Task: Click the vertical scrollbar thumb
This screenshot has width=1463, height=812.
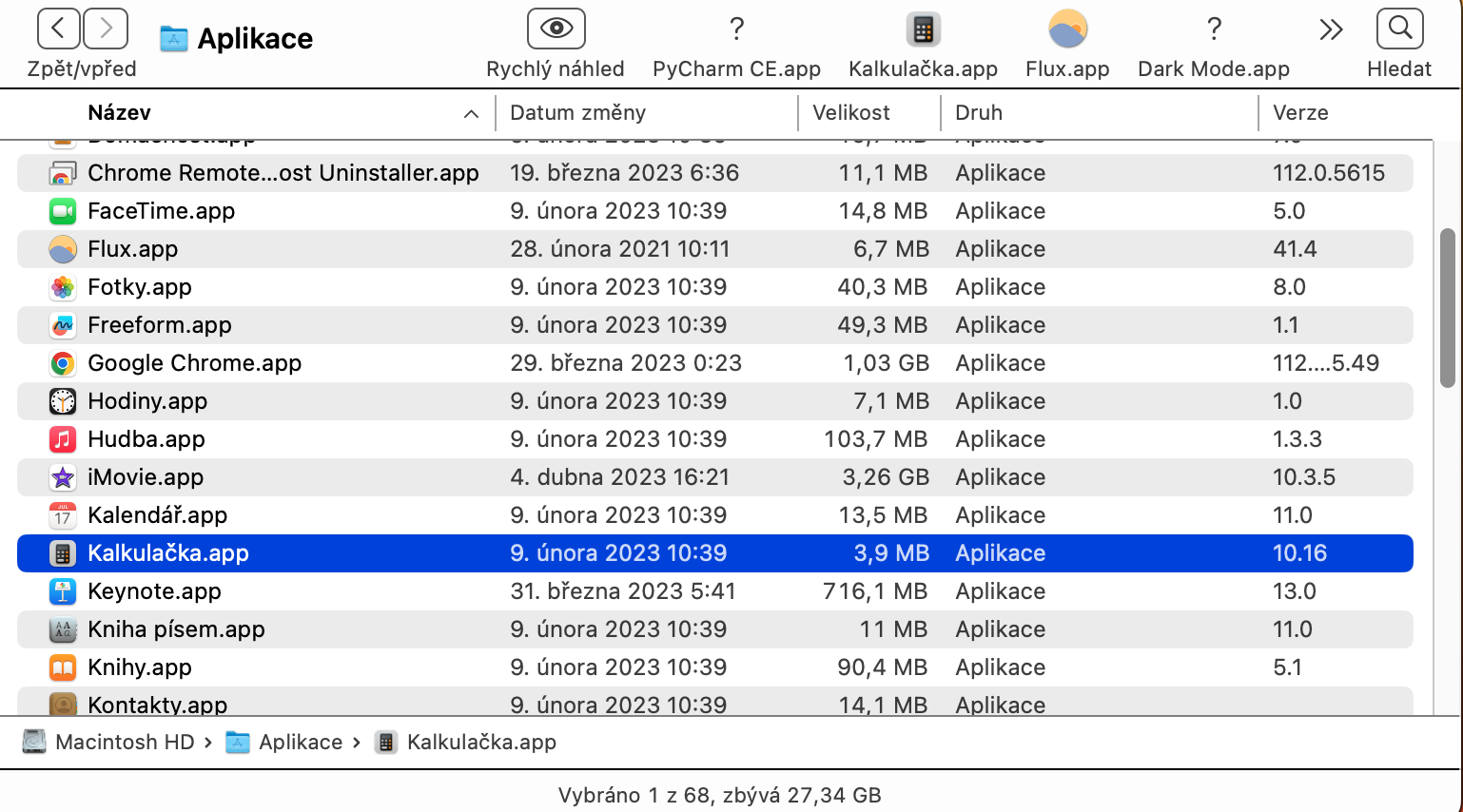Action: tap(1448, 308)
